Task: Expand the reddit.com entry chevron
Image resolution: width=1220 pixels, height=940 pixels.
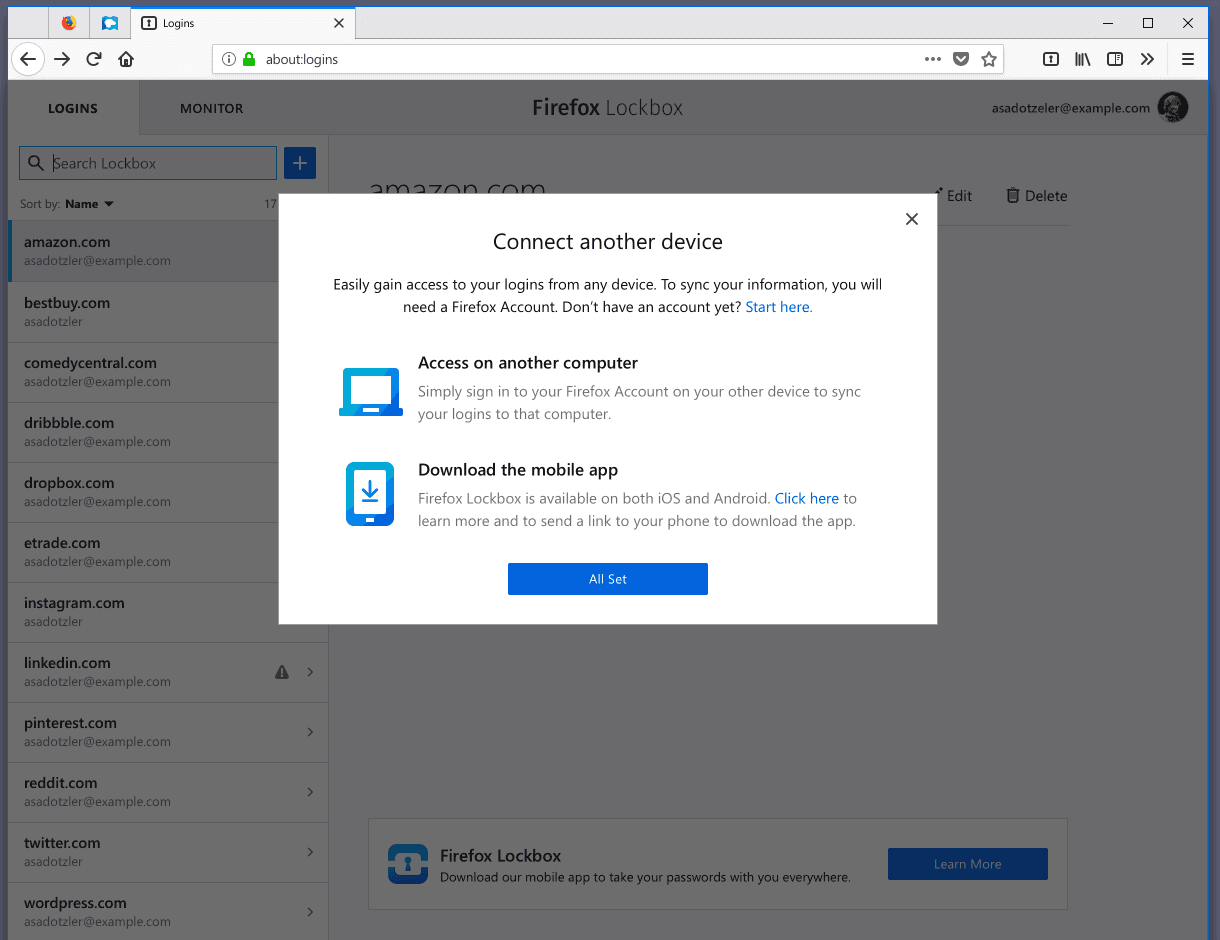Action: 310,792
